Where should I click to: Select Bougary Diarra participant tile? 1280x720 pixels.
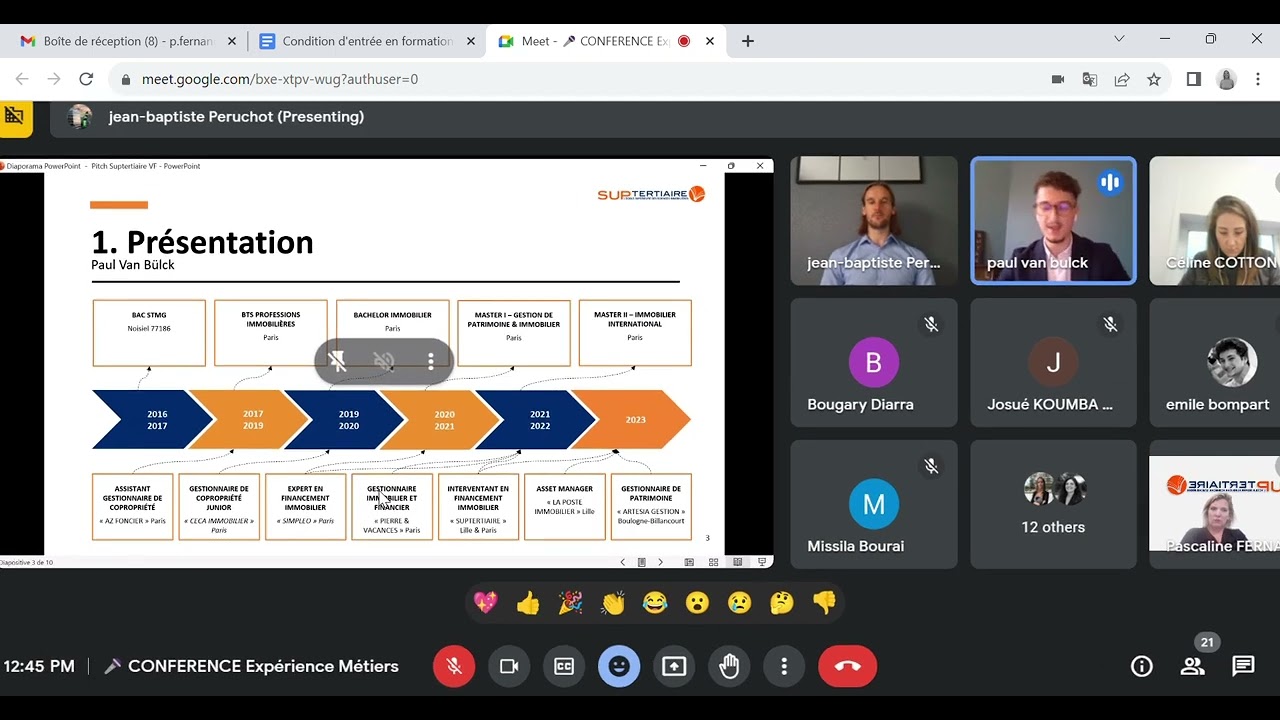874,362
